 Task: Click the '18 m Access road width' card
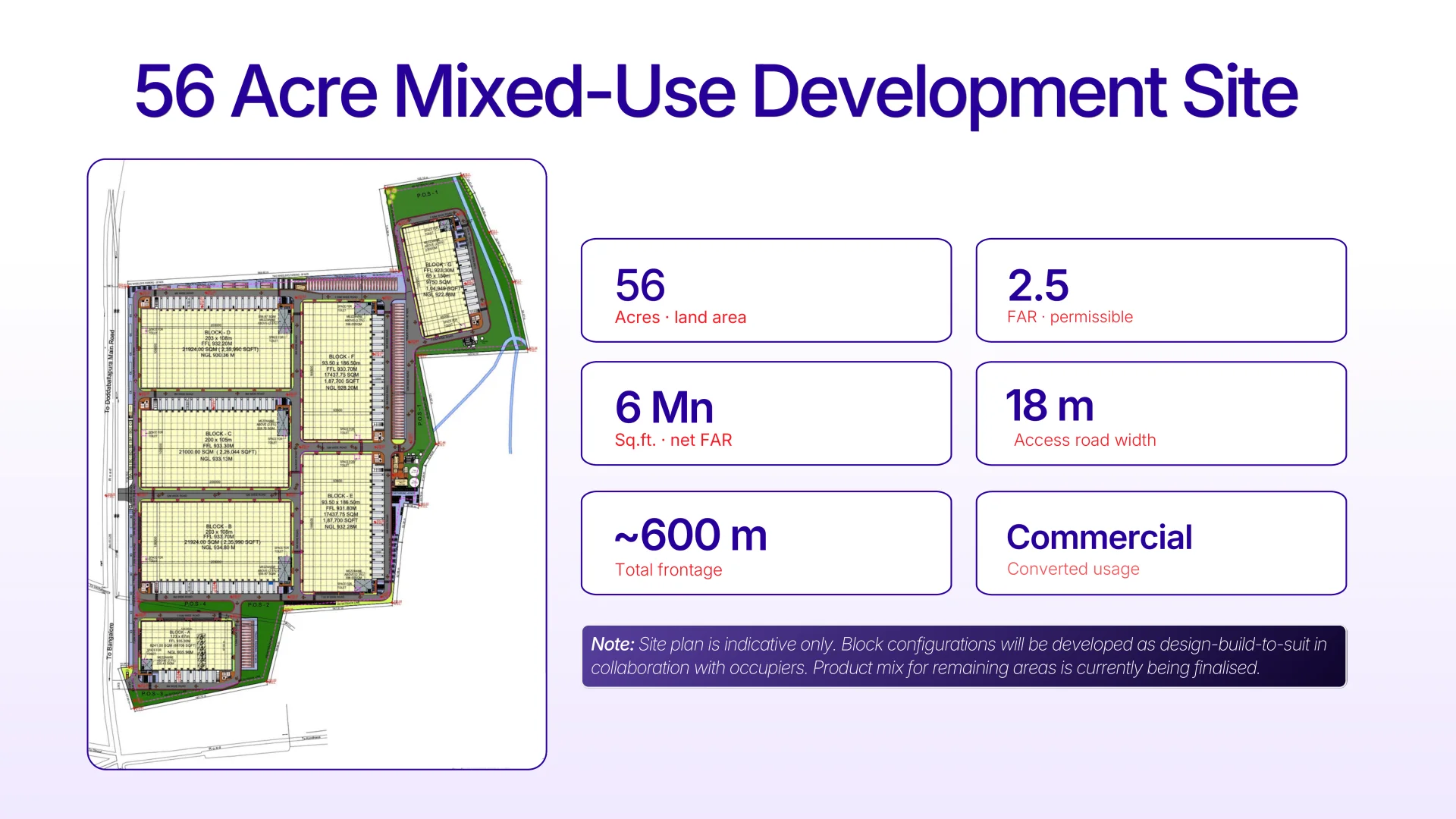pyautogui.click(x=1161, y=413)
